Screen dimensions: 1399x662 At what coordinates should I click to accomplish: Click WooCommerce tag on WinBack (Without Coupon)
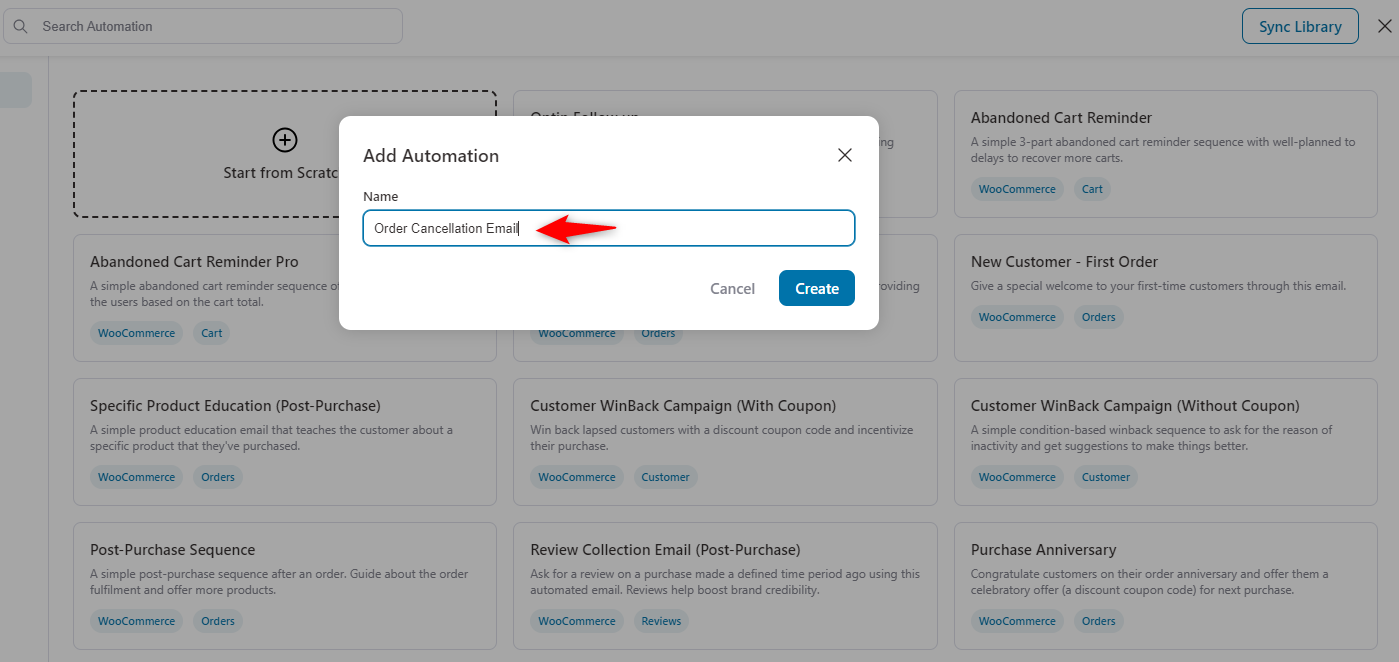(1017, 477)
